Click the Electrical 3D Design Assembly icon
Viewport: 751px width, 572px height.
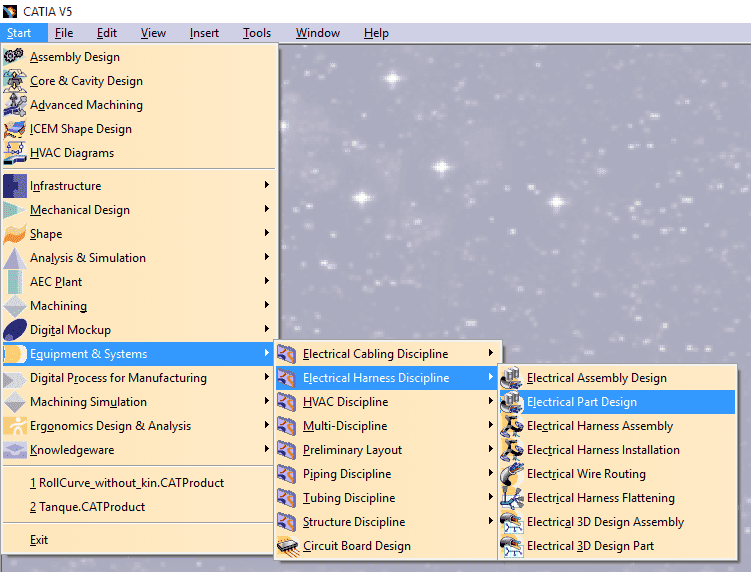(x=512, y=521)
